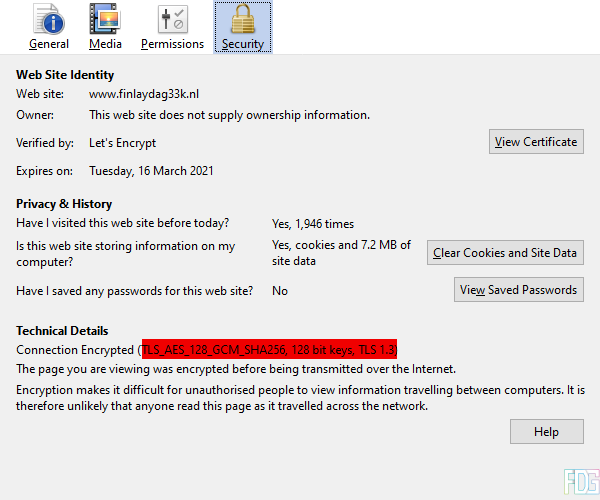Click the cookies and 7.2 MB text
This screenshot has height=500, width=600.
tap(340, 253)
